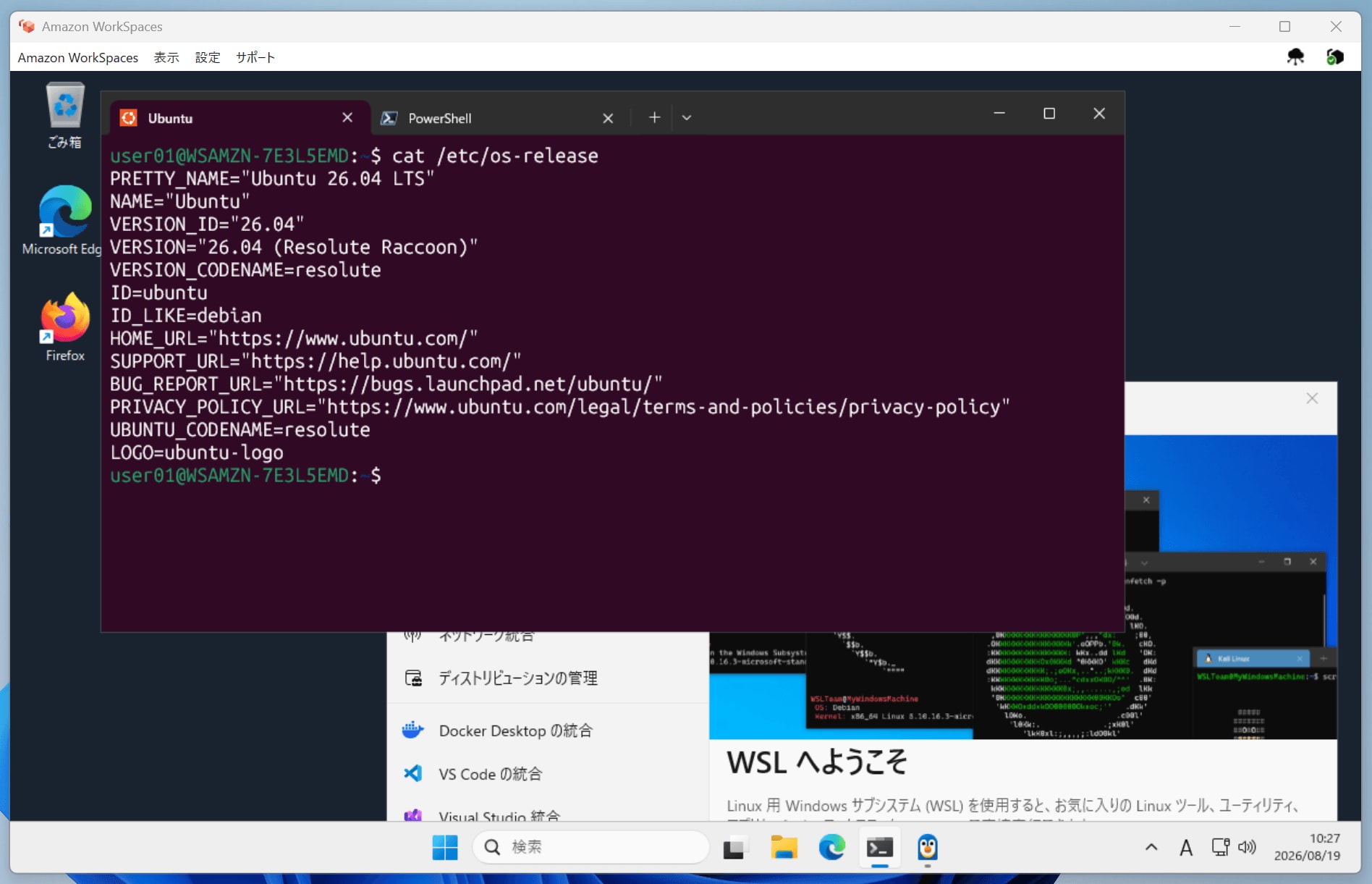The image size is (1372, 884).
Task: Switch to the PowerShell terminal tab
Action: (x=499, y=118)
